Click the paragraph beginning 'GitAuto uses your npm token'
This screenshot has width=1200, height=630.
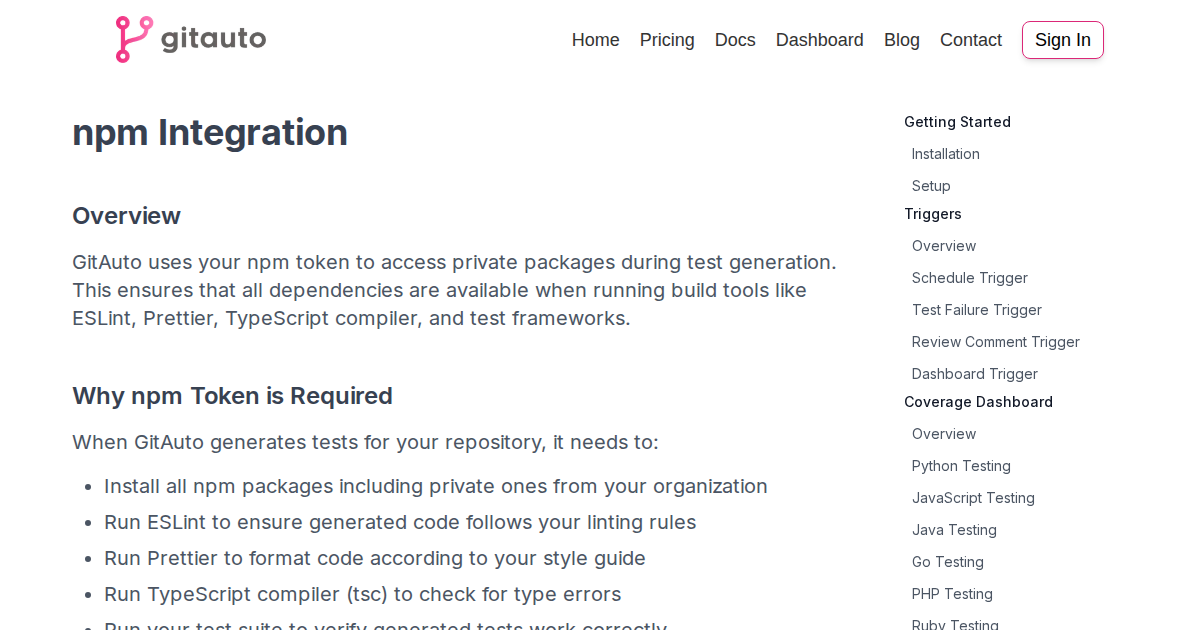coord(455,290)
